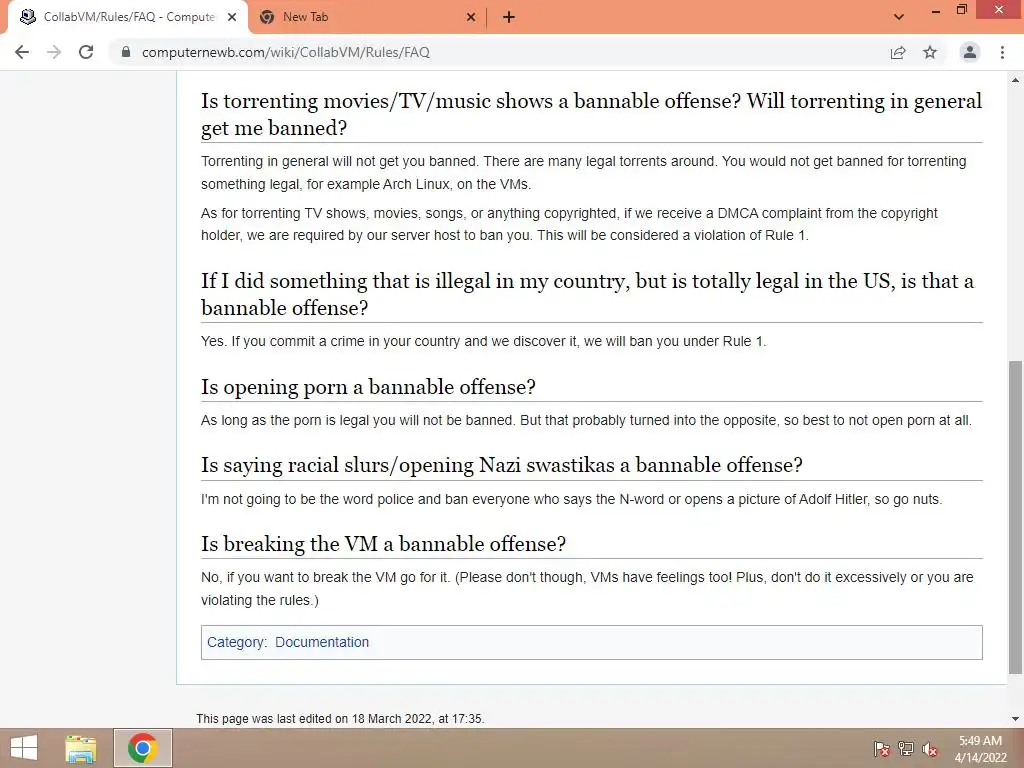This screenshot has width=1024, height=768.
Task: Open the Action Center flag icon
Action: (882, 749)
